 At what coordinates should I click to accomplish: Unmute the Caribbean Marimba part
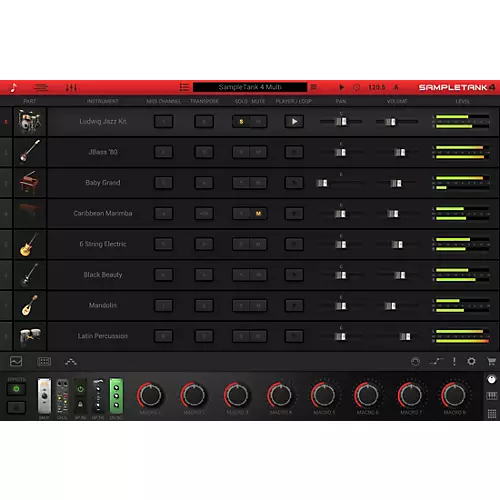point(258,214)
